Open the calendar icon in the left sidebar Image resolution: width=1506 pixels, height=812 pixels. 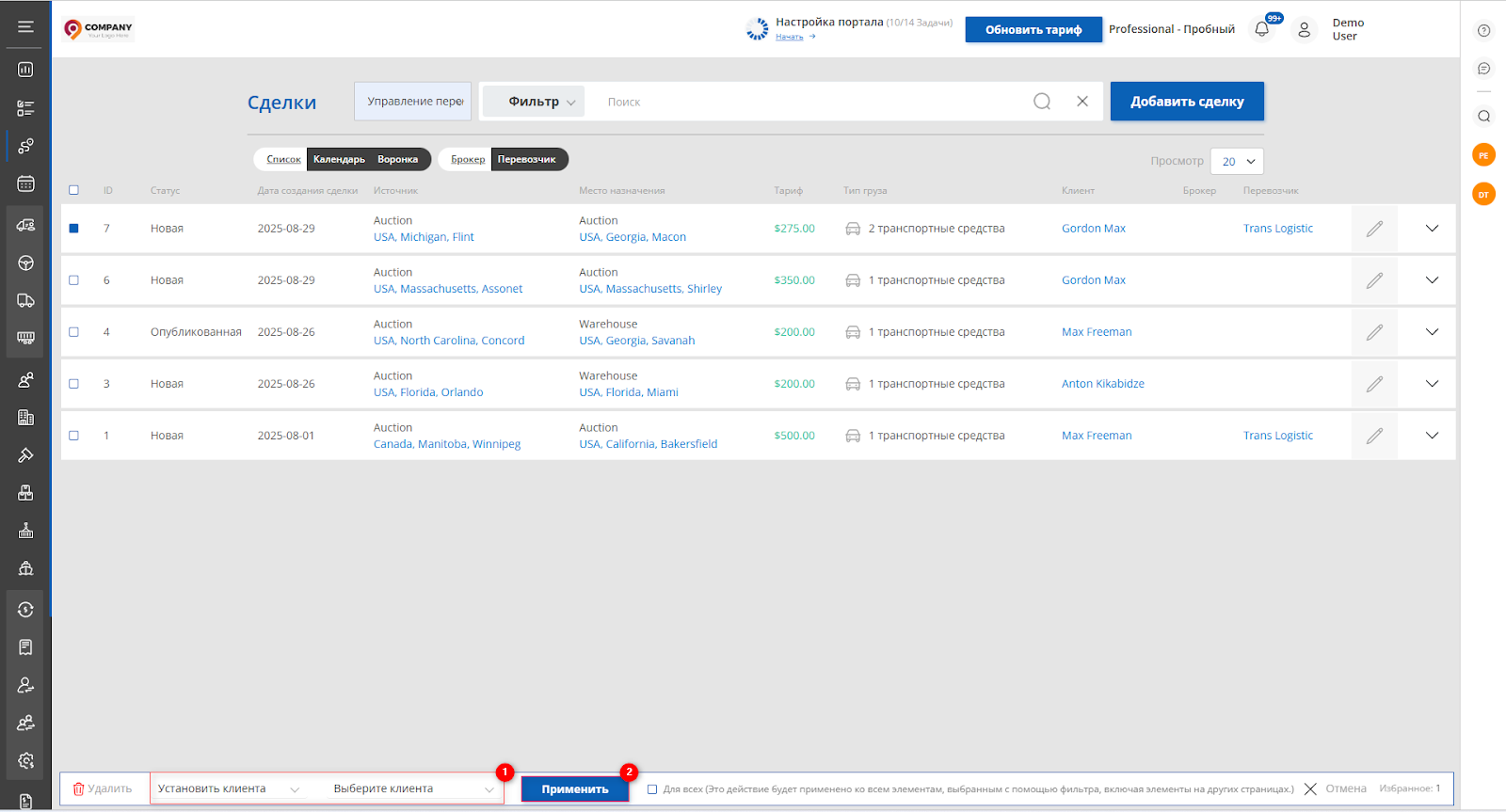pos(25,183)
